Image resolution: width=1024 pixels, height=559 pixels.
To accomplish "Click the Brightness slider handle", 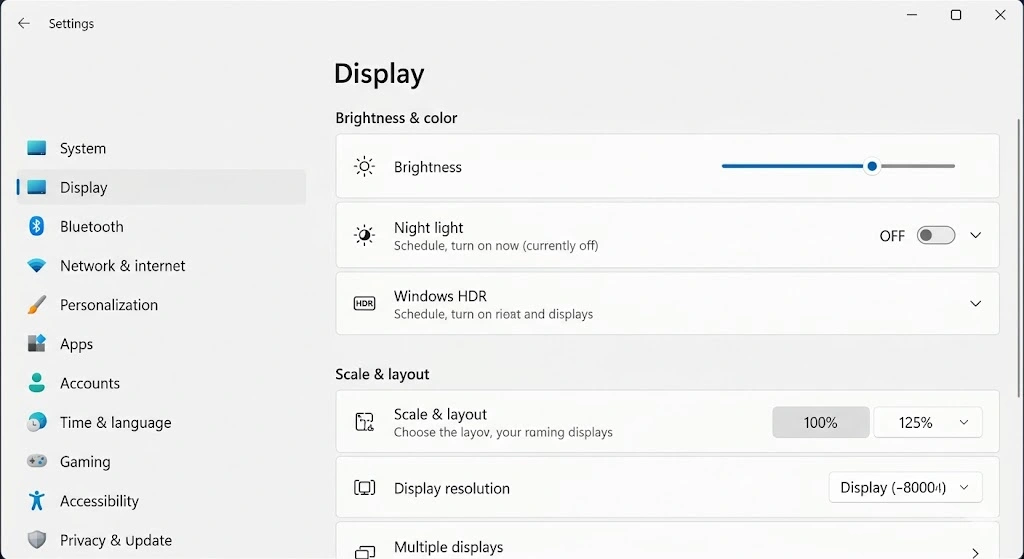I will 872,167.
